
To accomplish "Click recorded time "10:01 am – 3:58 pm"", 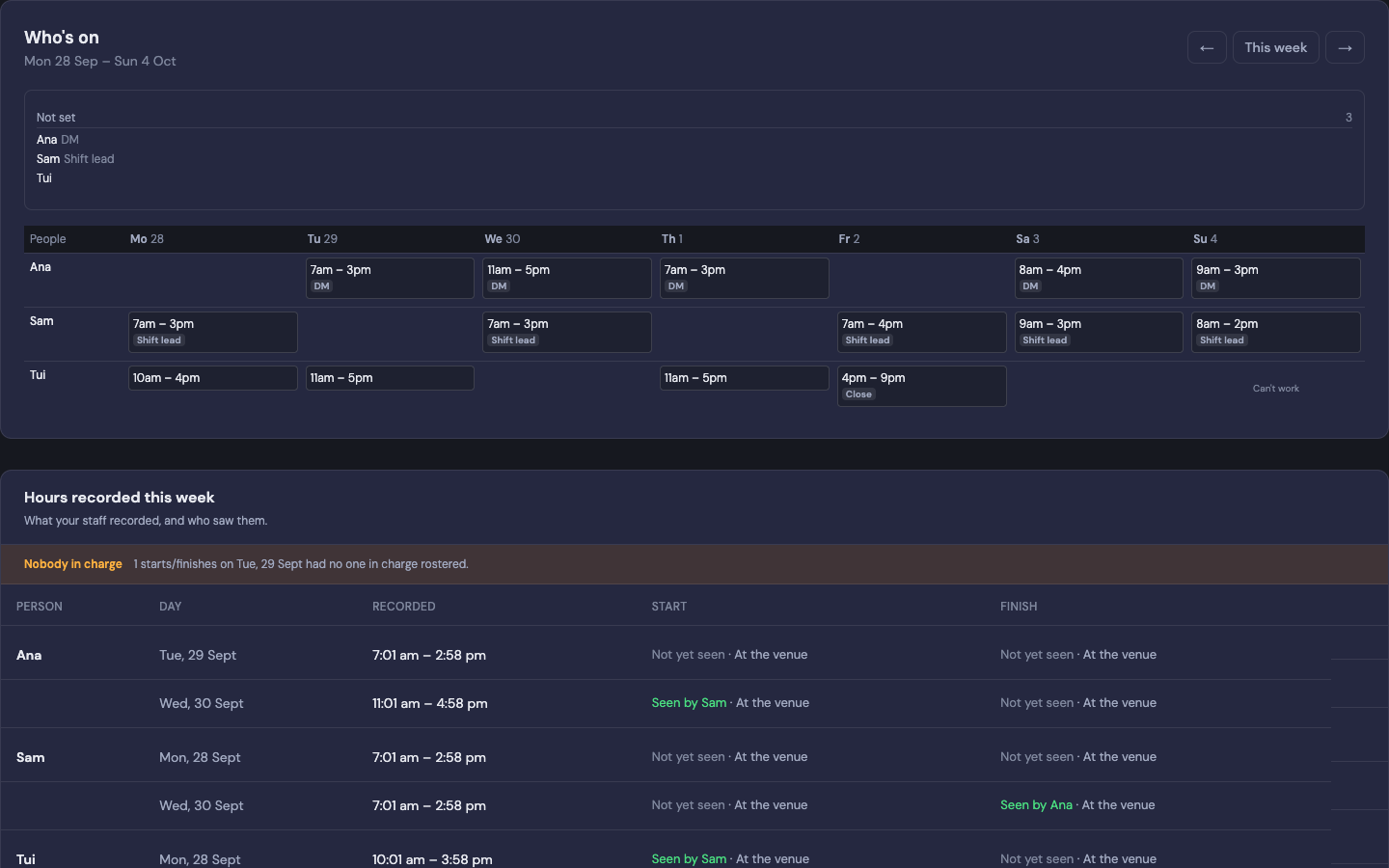I will (432, 860).
